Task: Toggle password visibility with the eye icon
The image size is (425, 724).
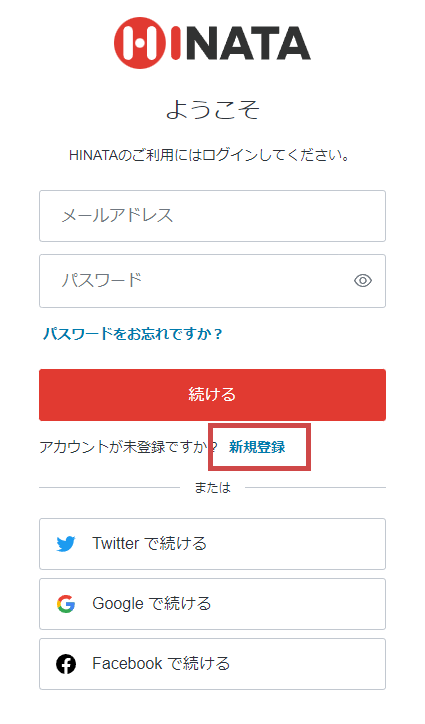Action: pos(363,280)
